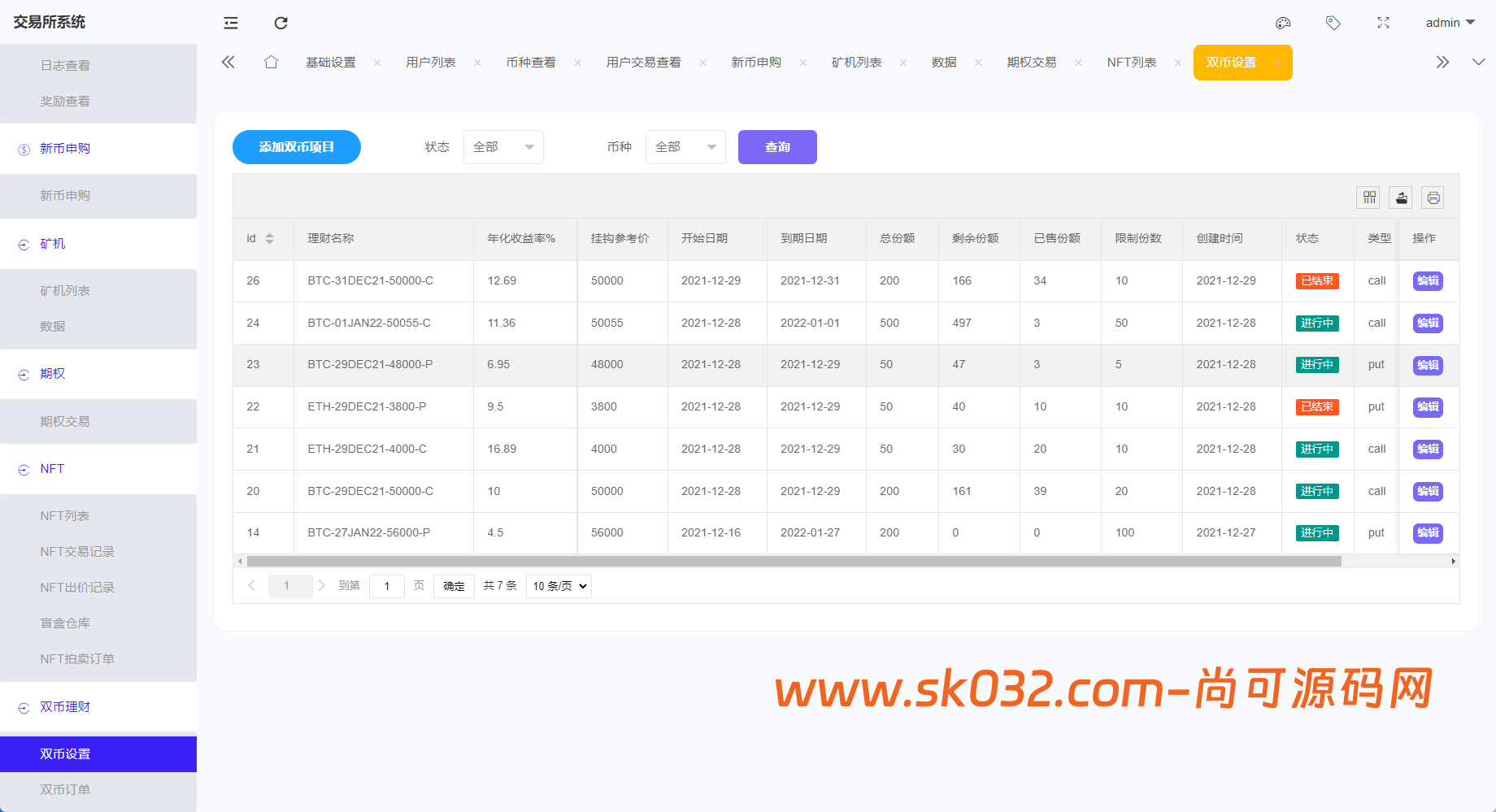This screenshot has height=812, width=1496.
Task: Switch to the 用户列表 tab
Action: pyautogui.click(x=431, y=62)
